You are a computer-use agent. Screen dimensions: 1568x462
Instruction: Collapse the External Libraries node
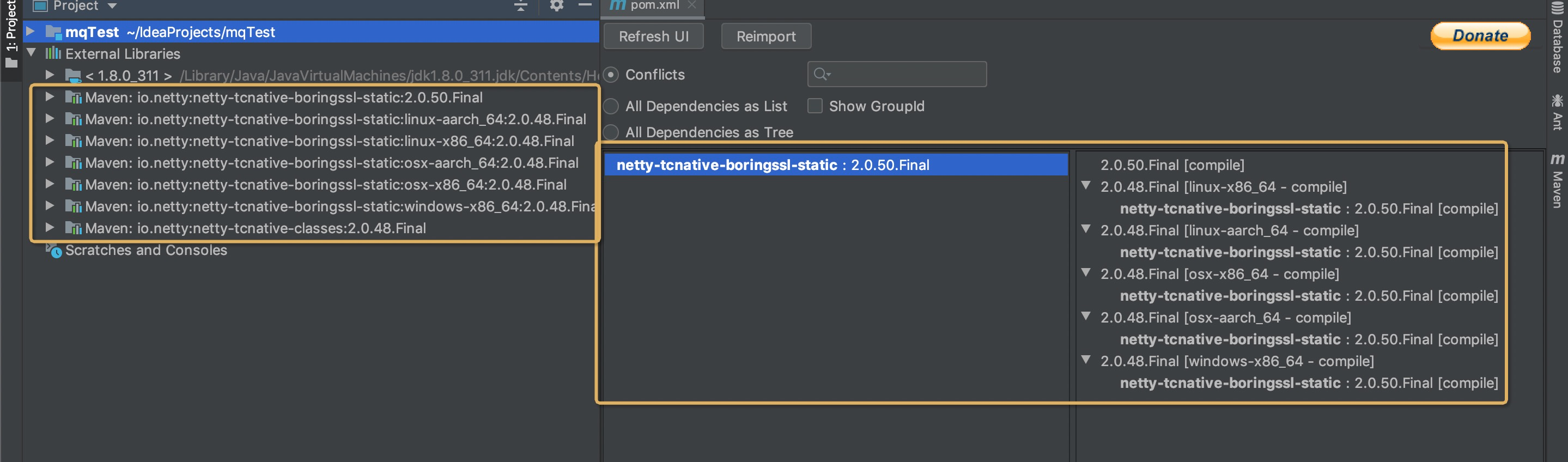pyautogui.click(x=31, y=52)
